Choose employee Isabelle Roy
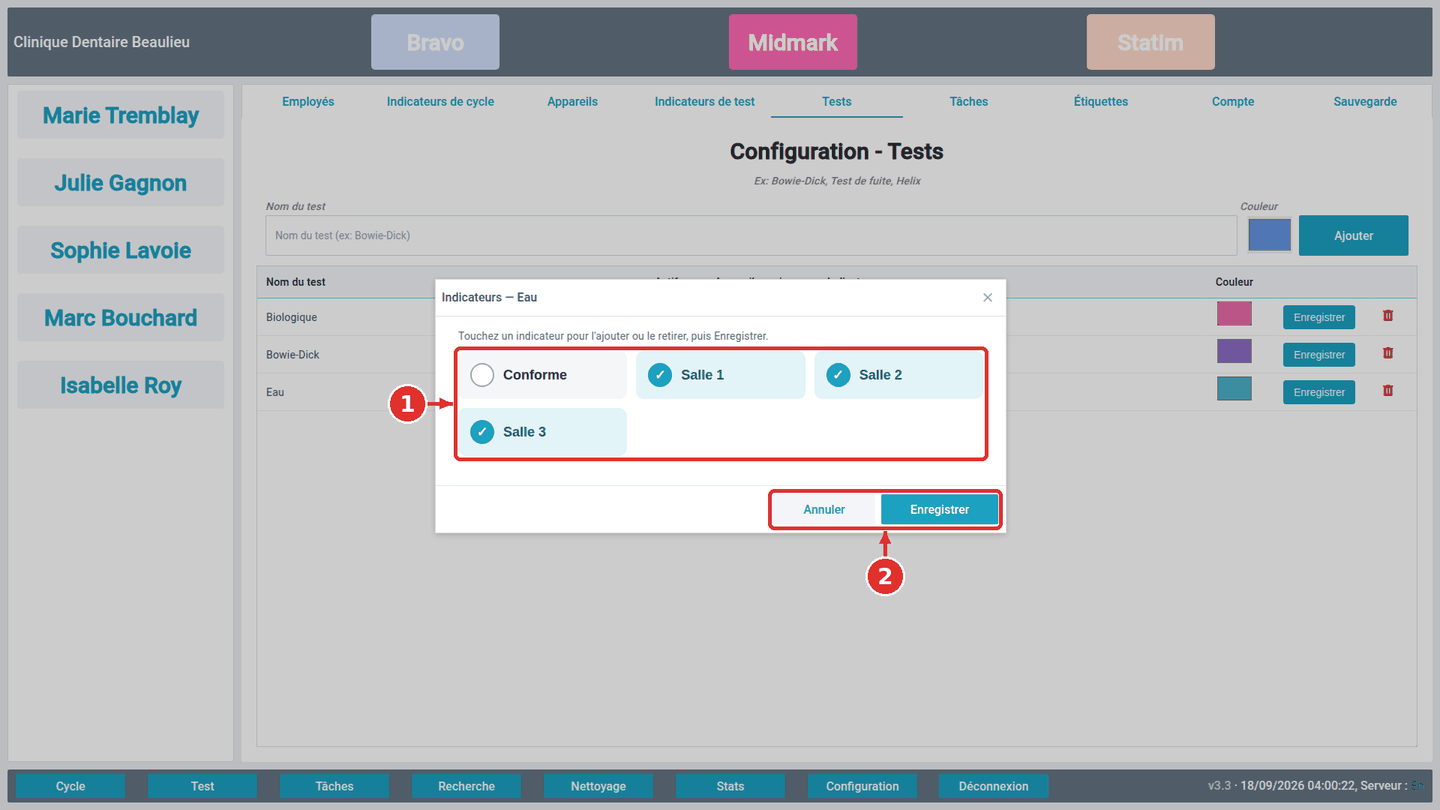1440x810 pixels. (121, 385)
